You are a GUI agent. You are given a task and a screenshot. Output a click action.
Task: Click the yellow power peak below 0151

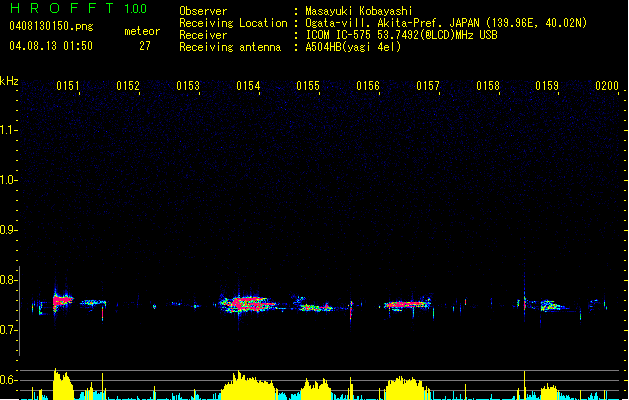63,384
